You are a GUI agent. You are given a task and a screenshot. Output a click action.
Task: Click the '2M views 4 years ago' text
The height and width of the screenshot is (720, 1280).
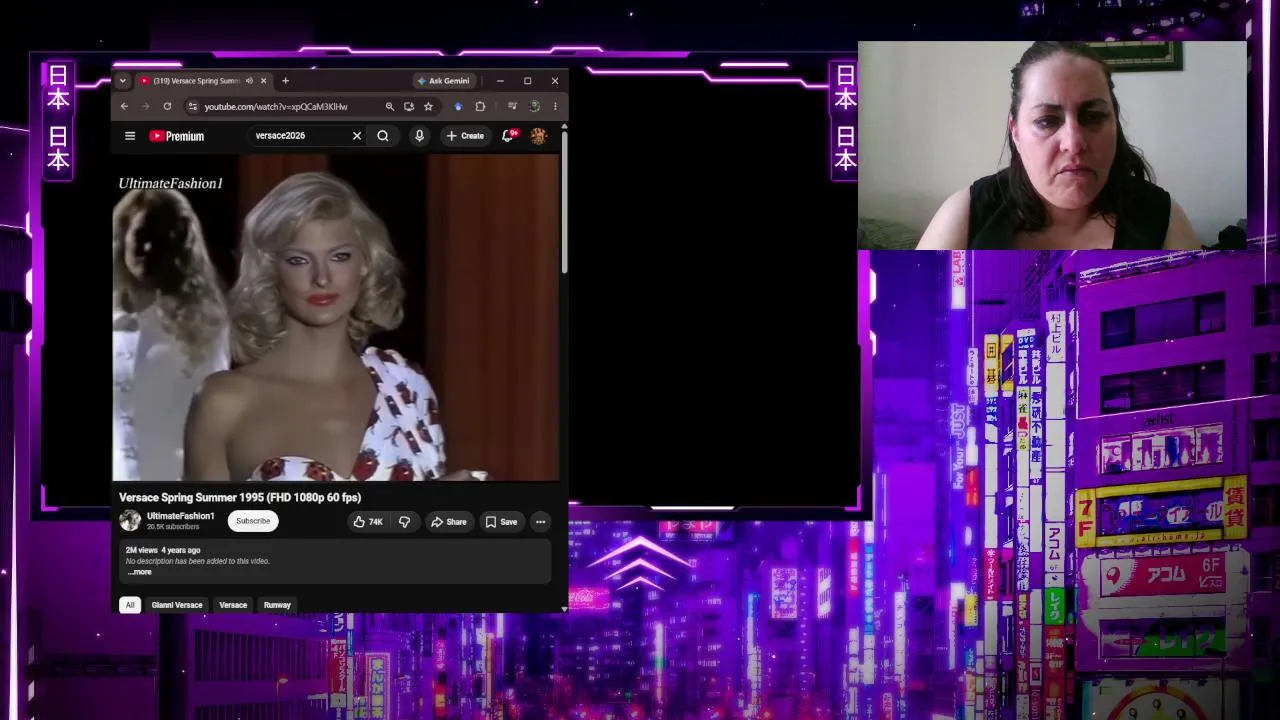tap(163, 550)
